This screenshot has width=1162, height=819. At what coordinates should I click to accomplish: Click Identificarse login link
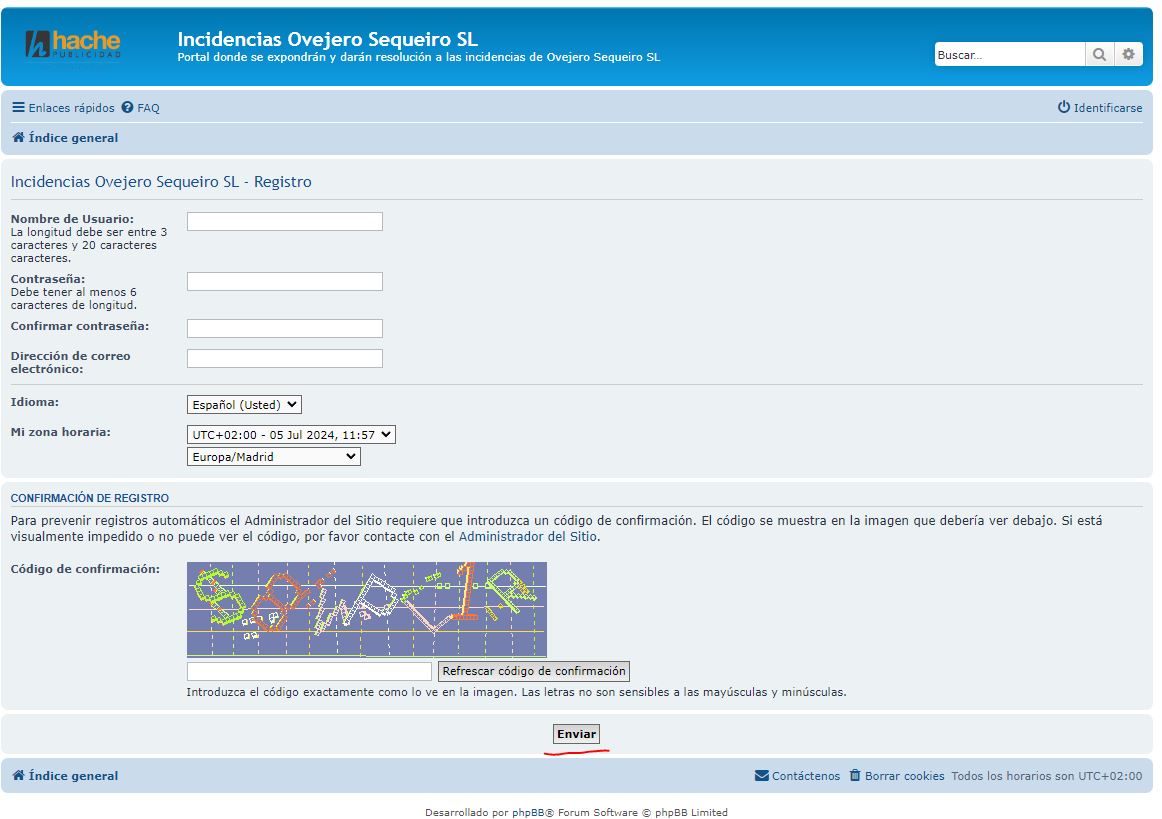pyautogui.click(x=1100, y=107)
